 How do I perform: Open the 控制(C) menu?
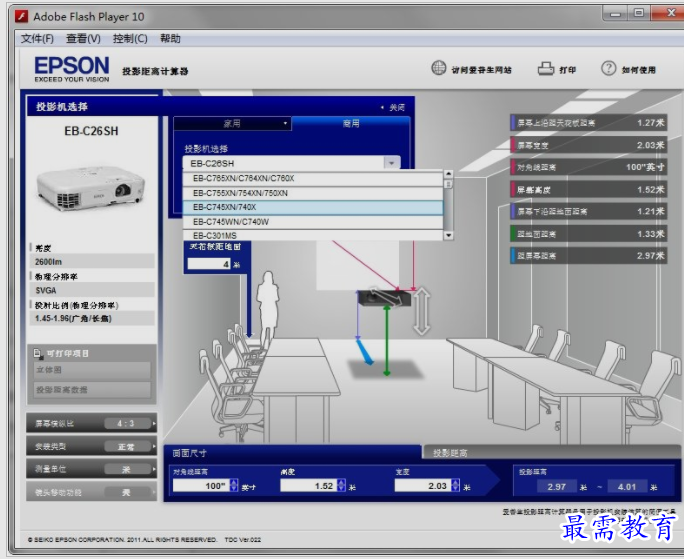coord(130,38)
